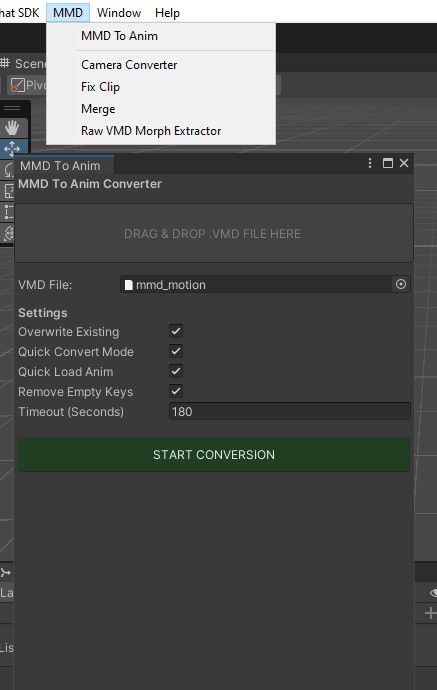Click the Timeout (Seconds) input field

pyautogui.click(x=290, y=411)
